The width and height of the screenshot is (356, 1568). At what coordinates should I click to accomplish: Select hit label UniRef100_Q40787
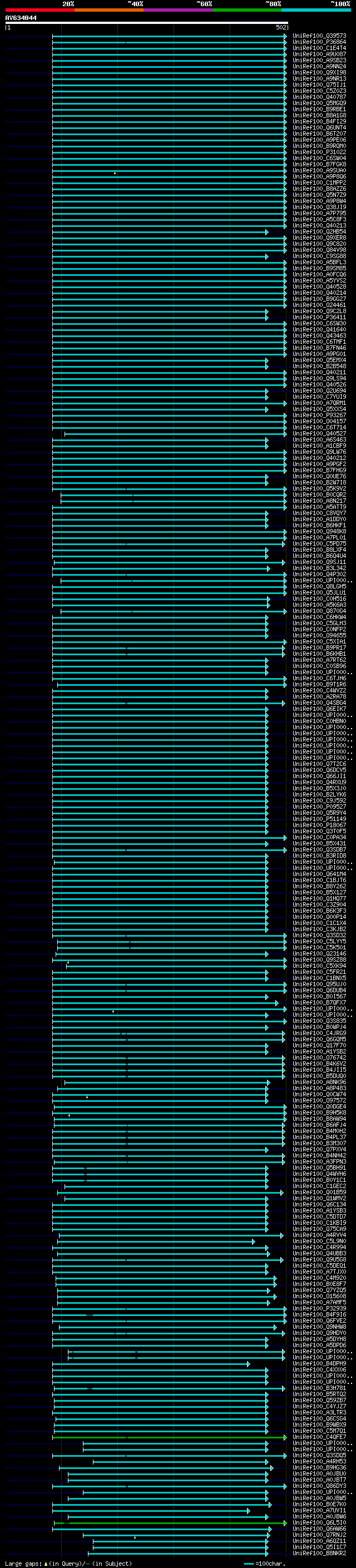(319, 97)
